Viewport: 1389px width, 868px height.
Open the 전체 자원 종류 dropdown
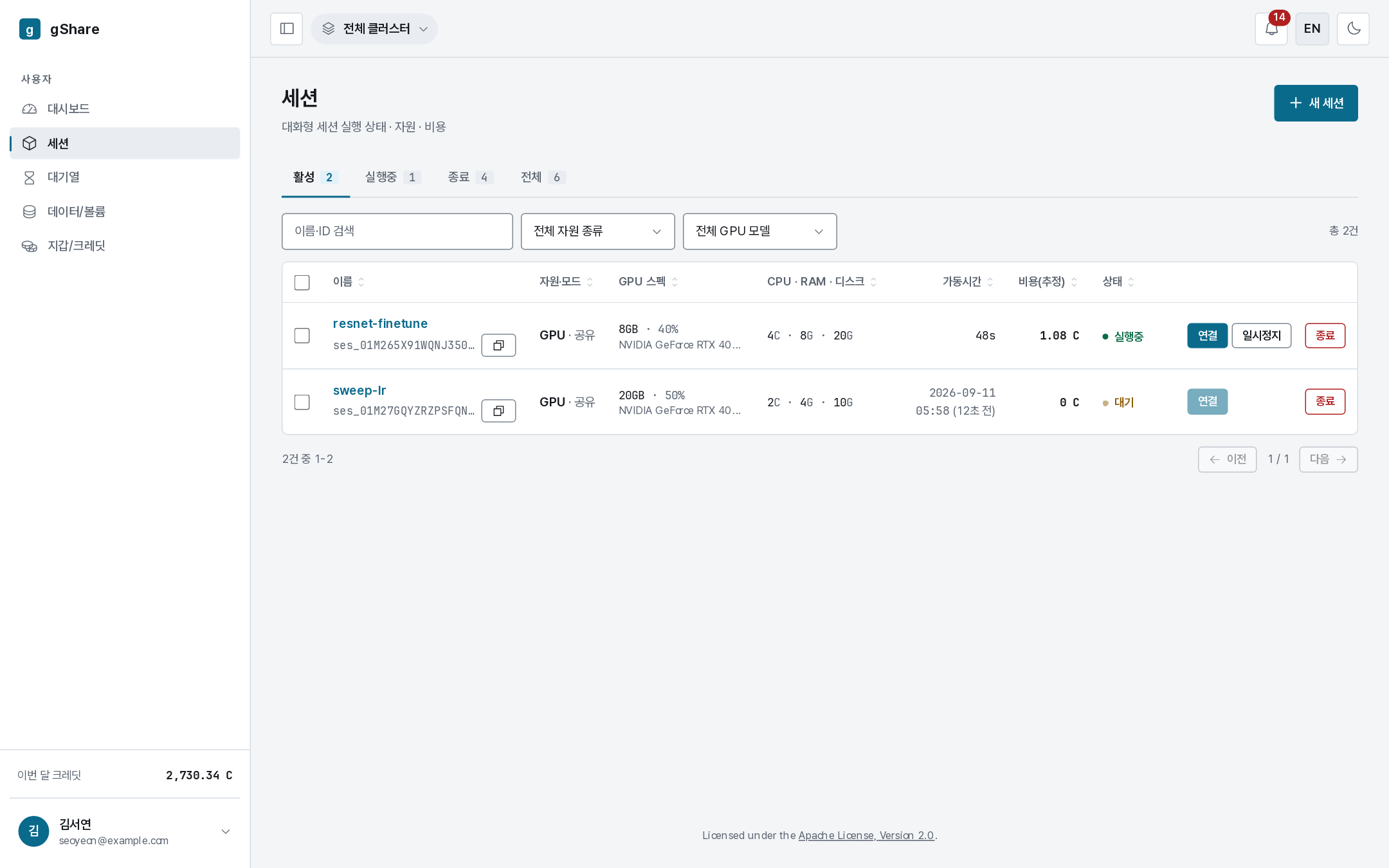coord(597,231)
